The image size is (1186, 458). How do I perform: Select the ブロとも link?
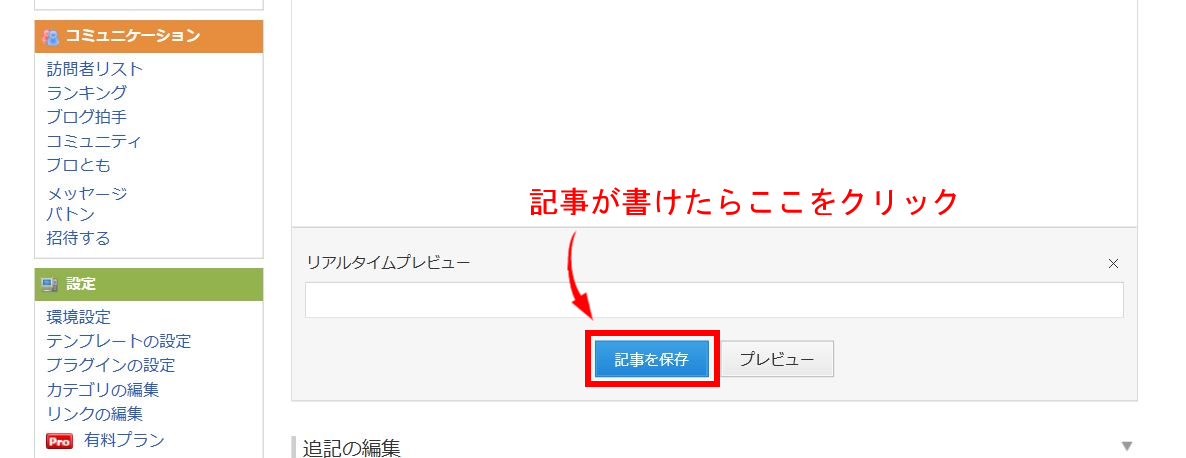[x=78, y=165]
